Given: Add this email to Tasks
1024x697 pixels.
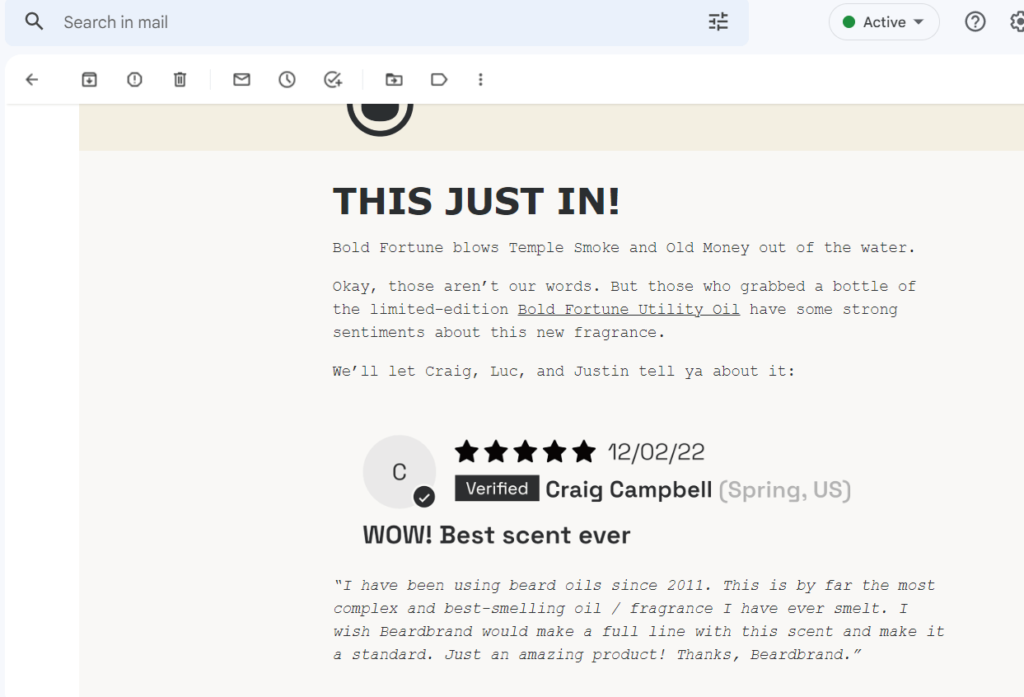Looking at the screenshot, I should [x=333, y=80].
